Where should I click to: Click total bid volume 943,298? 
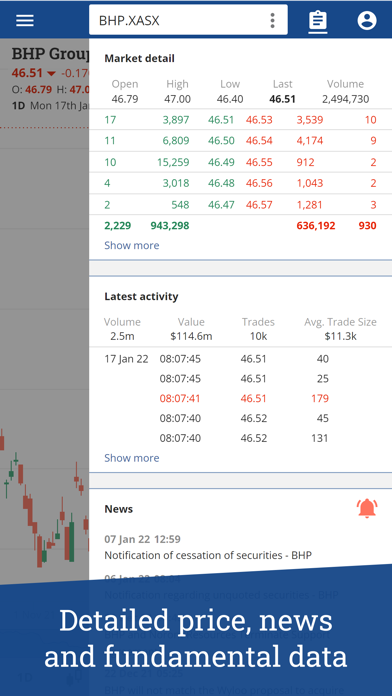coord(170,226)
